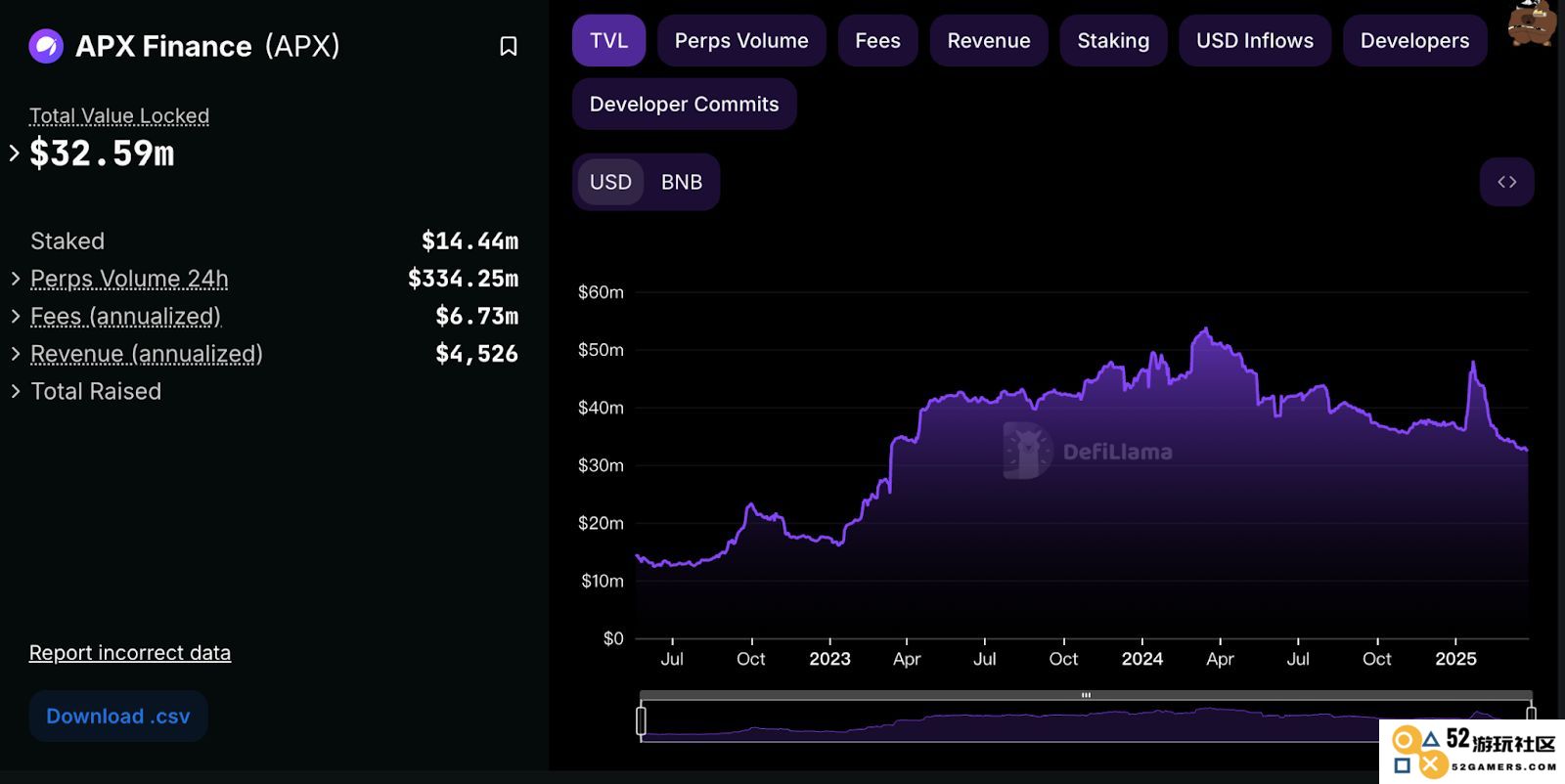Viewport: 1565px width, 784px height.
Task: Expand the Fees (annualized) row
Action: click(16, 316)
